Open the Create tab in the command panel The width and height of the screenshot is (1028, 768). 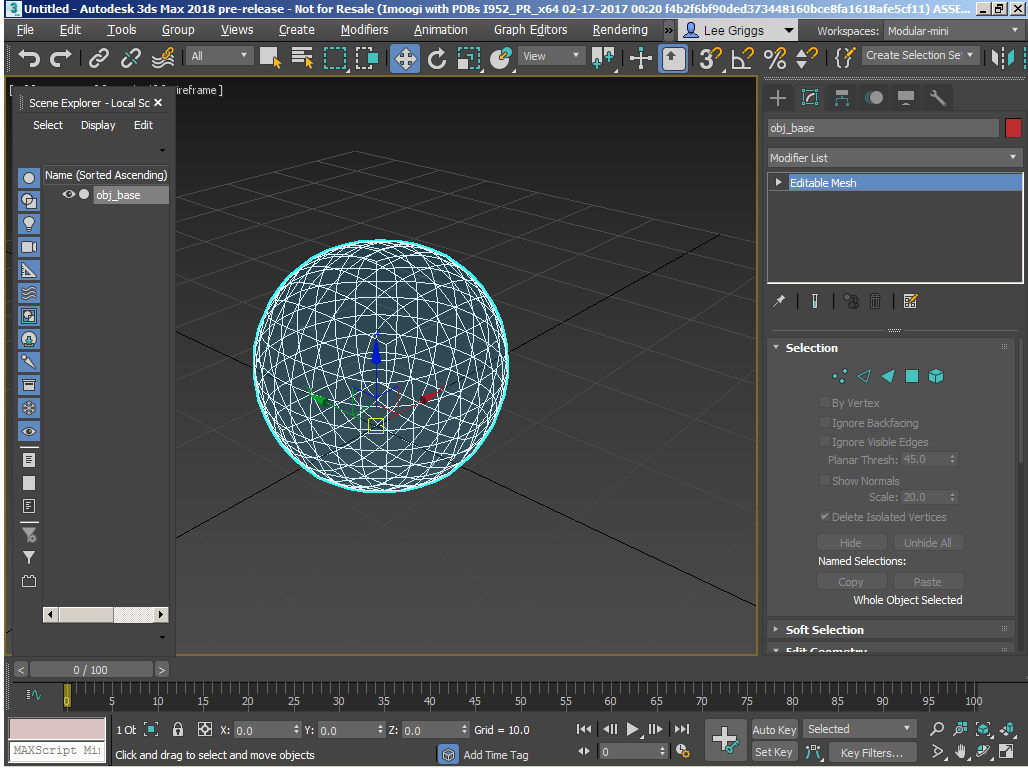click(777, 97)
